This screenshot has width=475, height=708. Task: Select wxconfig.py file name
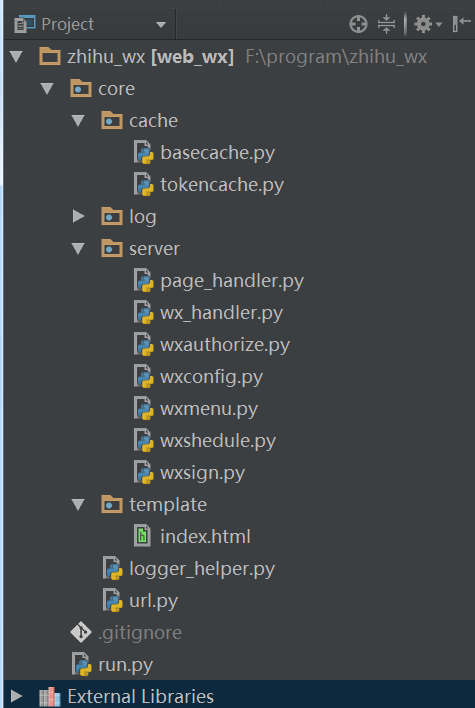(x=211, y=377)
